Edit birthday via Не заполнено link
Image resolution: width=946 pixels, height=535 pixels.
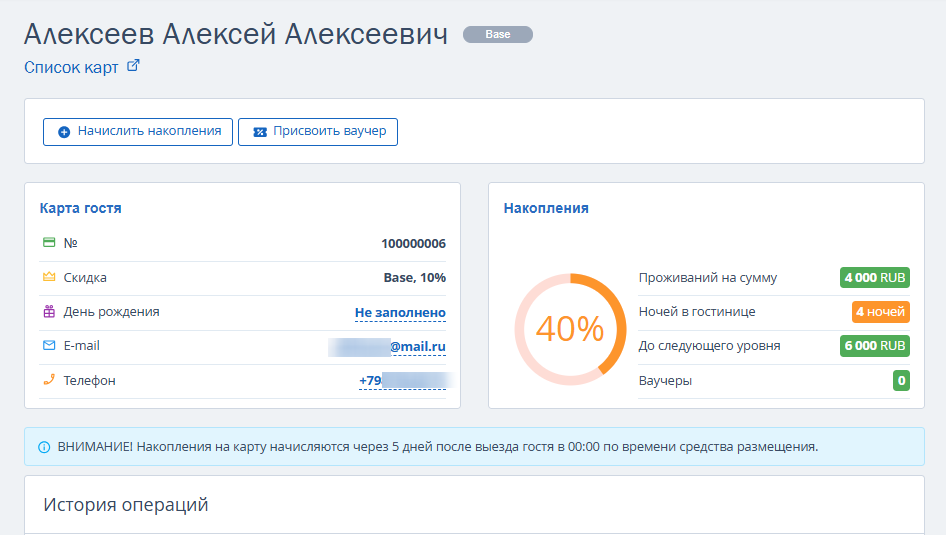[400, 312]
